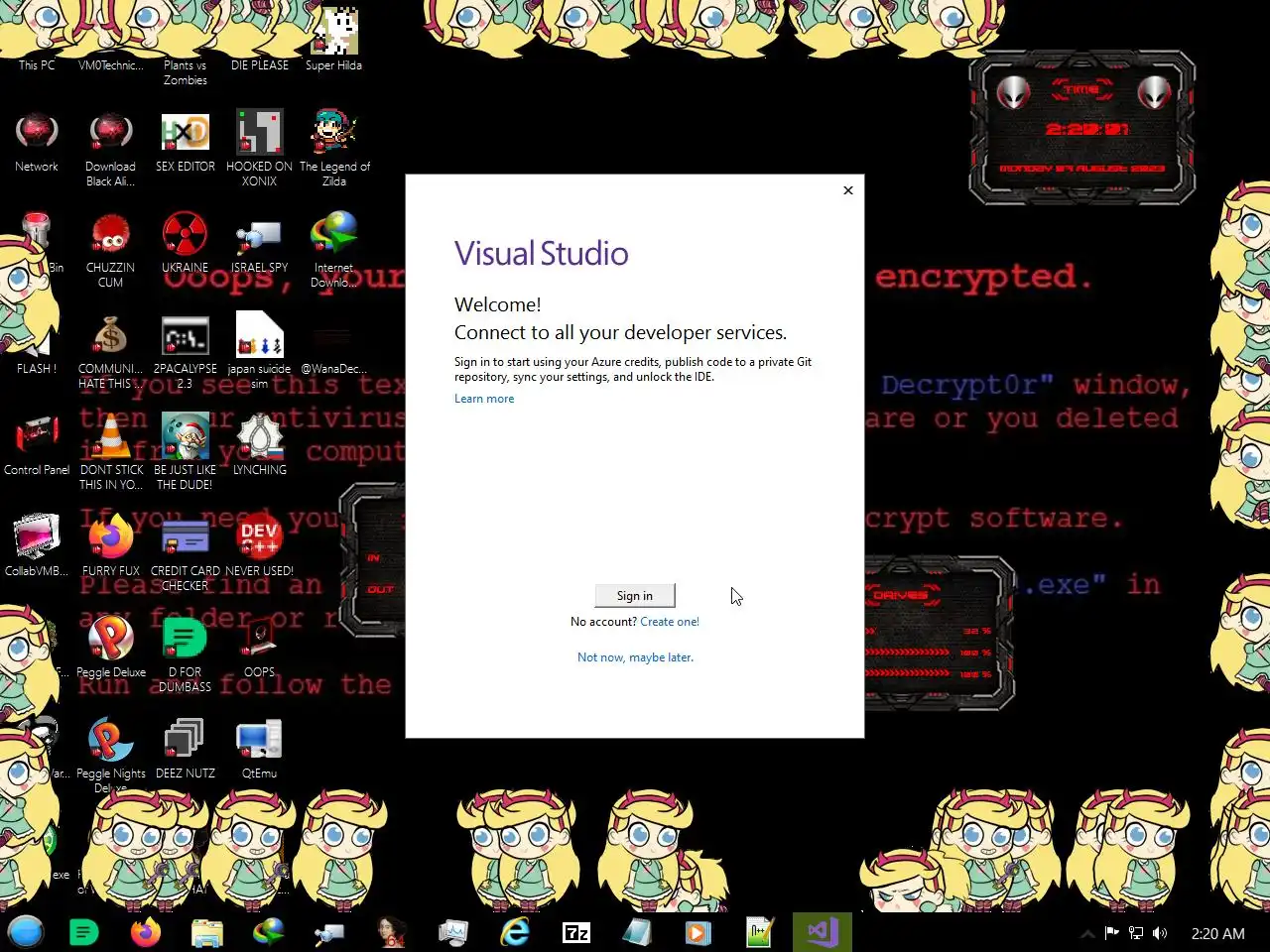Viewport: 1270px width, 952px height.
Task: Select the VLC cone DONT STICK icon
Action: click(x=110, y=452)
